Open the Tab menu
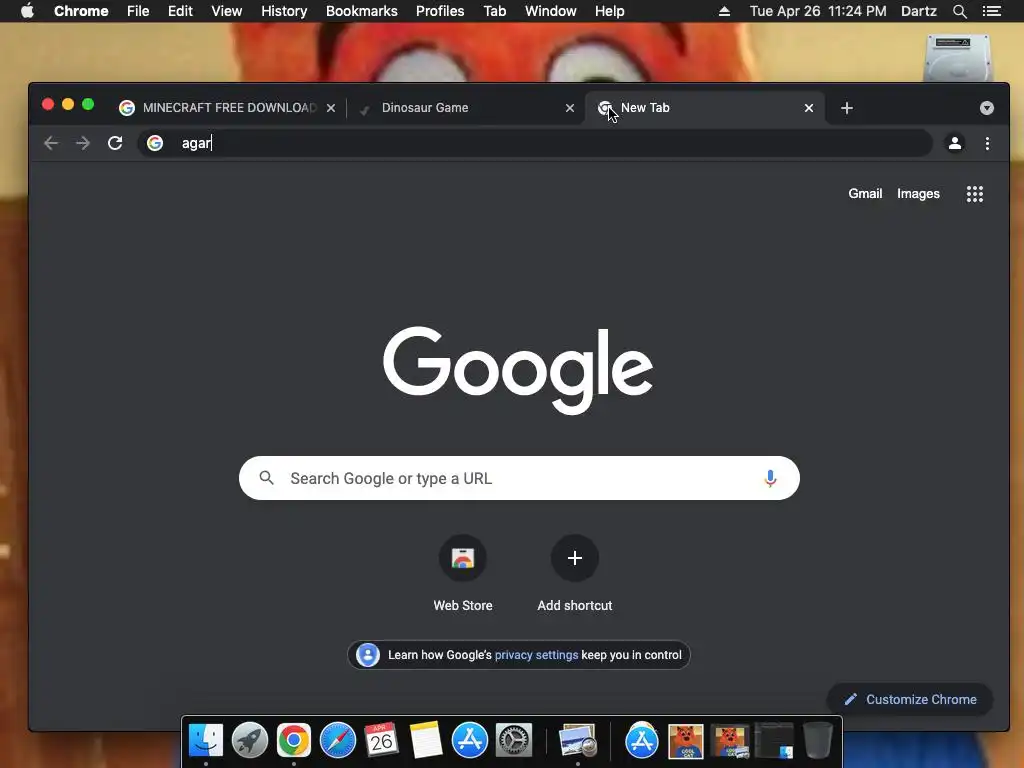 click(x=495, y=11)
